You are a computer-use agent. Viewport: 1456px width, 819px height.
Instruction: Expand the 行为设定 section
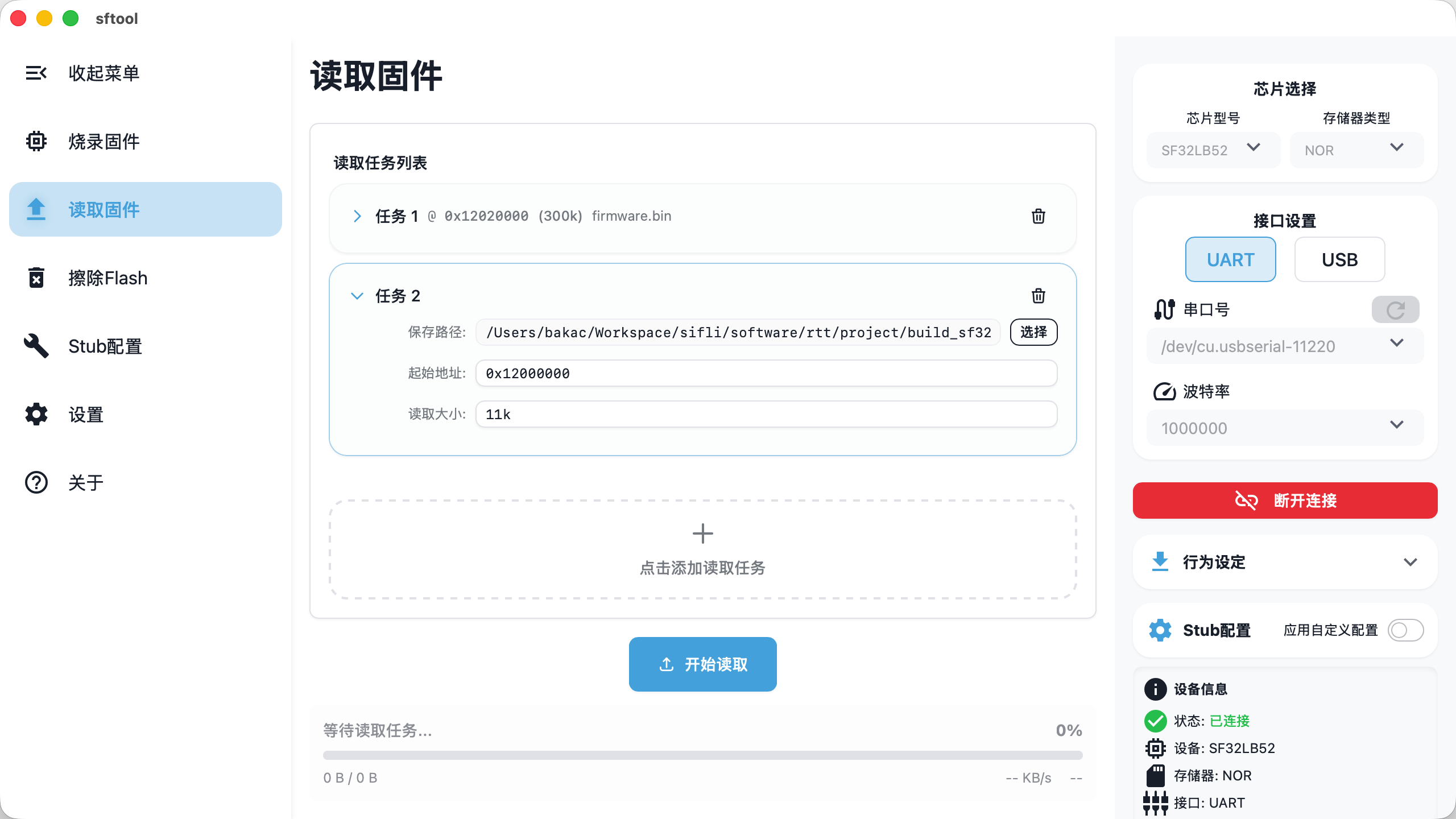[1285, 562]
